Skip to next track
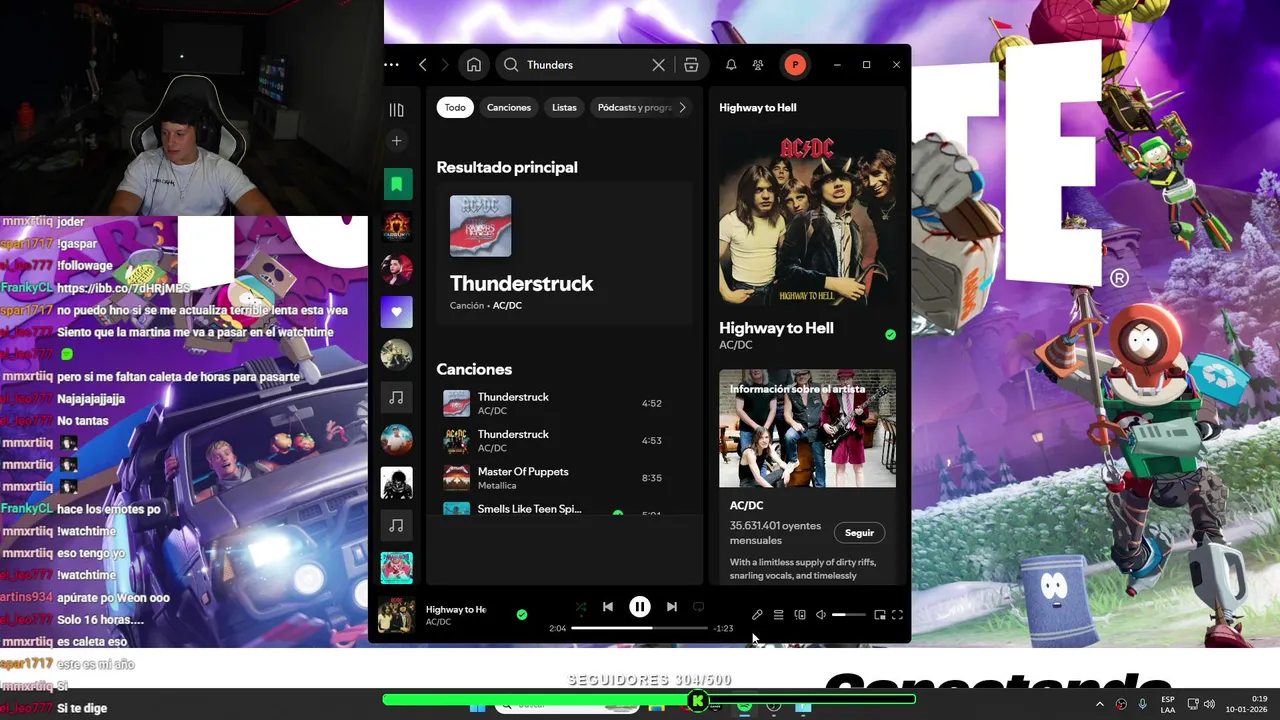Viewport: 1280px width, 720px height. pos(672,607)
